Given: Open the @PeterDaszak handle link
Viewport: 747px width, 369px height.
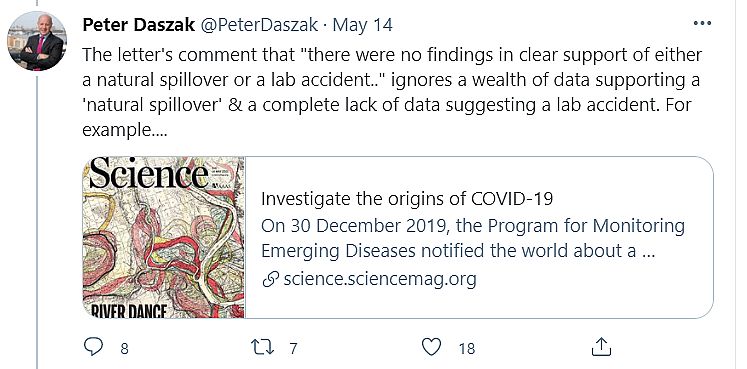Looking at the screenshot, I should point(259,25).
